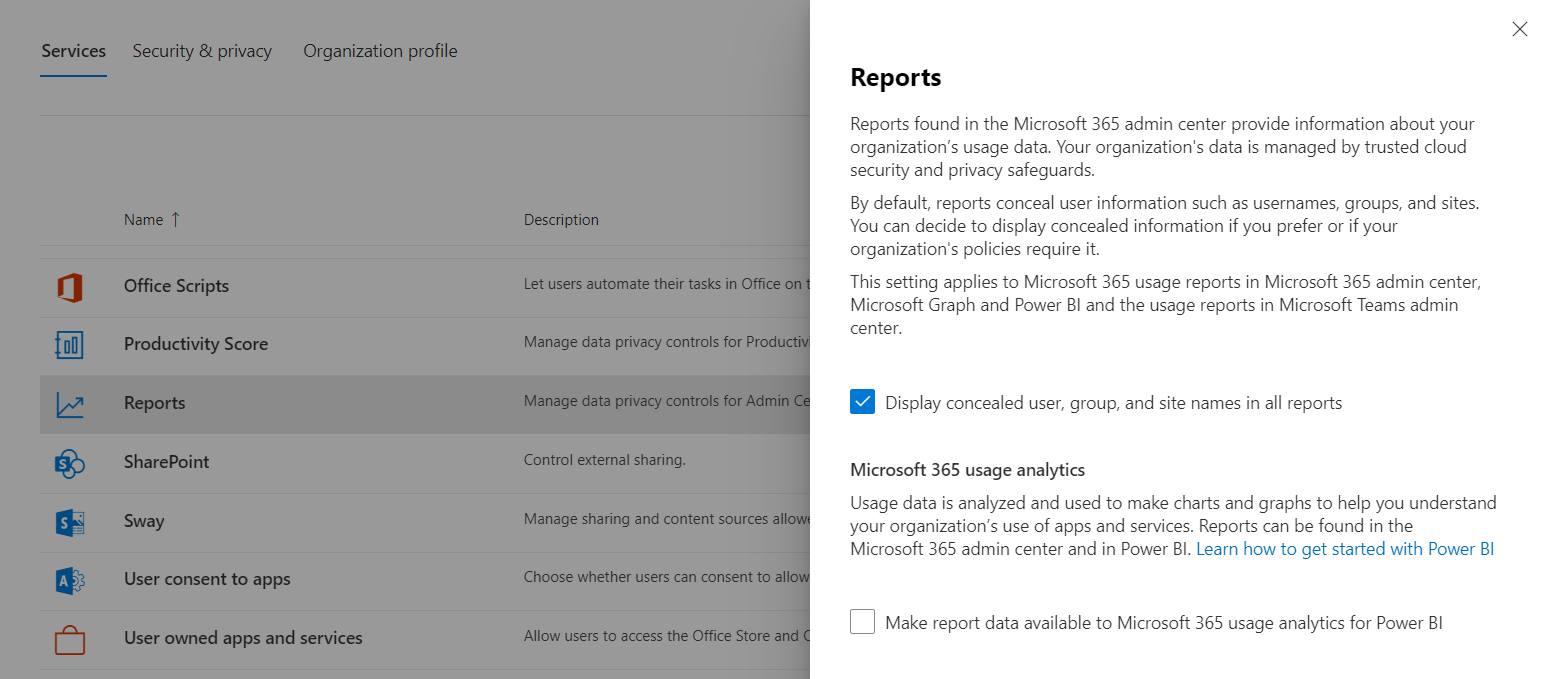Open the Organization profile tab
The image size is (1558, 679).
[x=380, y=51]
